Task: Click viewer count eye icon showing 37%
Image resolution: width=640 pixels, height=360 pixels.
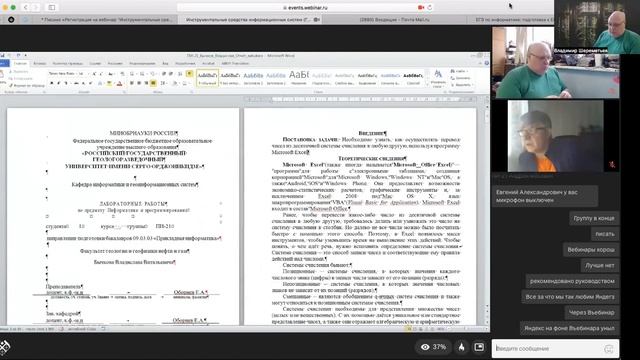Action: click(425, 347)
